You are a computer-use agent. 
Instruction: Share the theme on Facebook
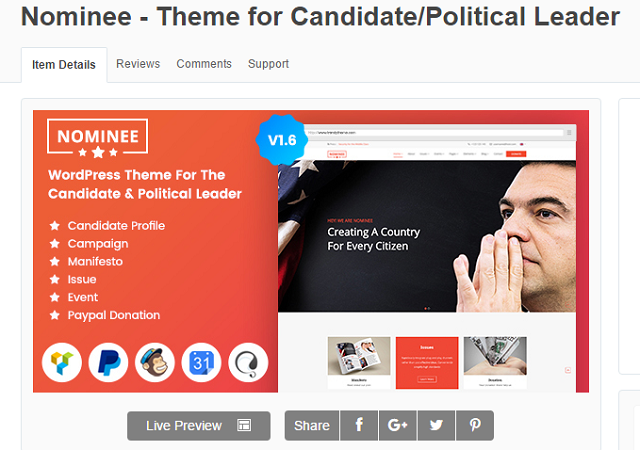359,425
